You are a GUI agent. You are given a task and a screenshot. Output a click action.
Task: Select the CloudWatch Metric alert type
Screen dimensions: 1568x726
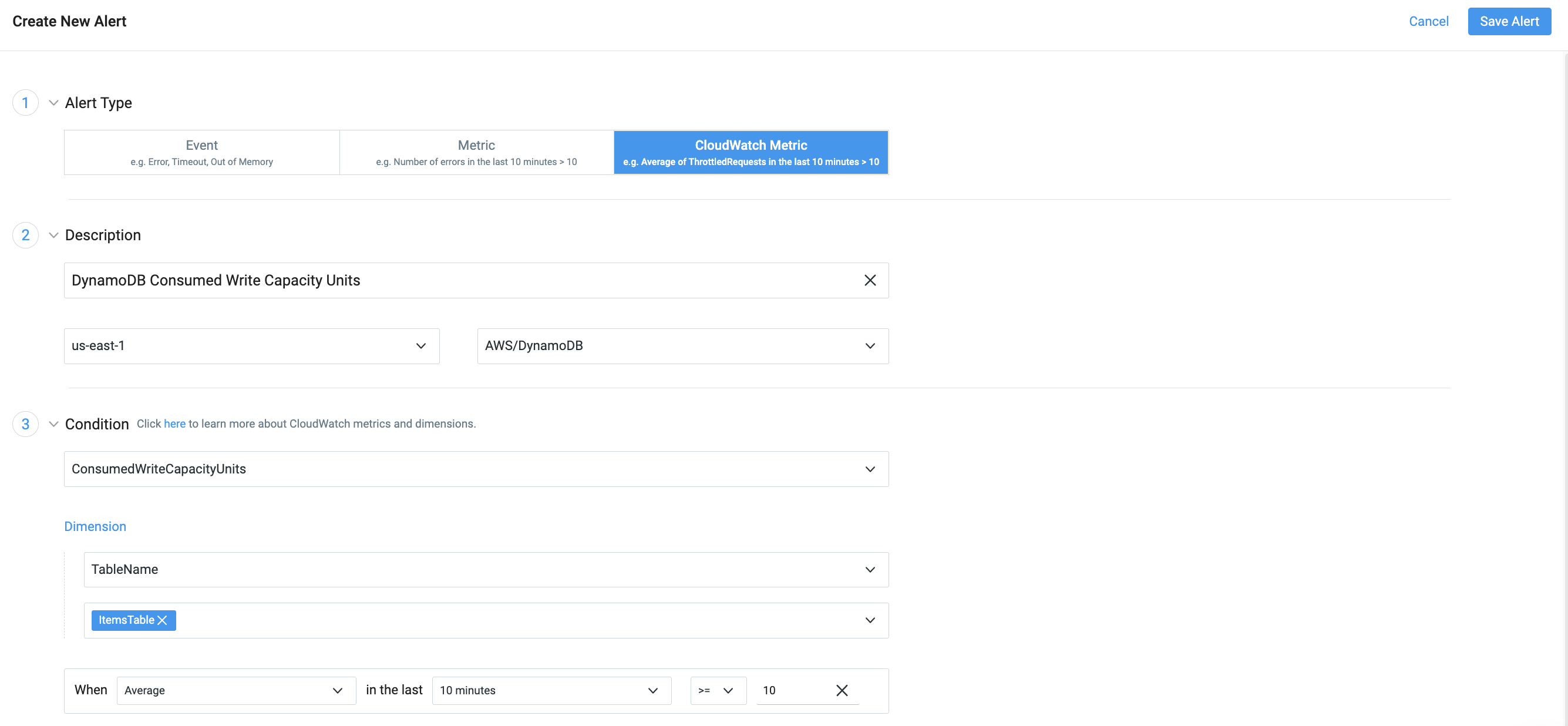coord(751,152)
